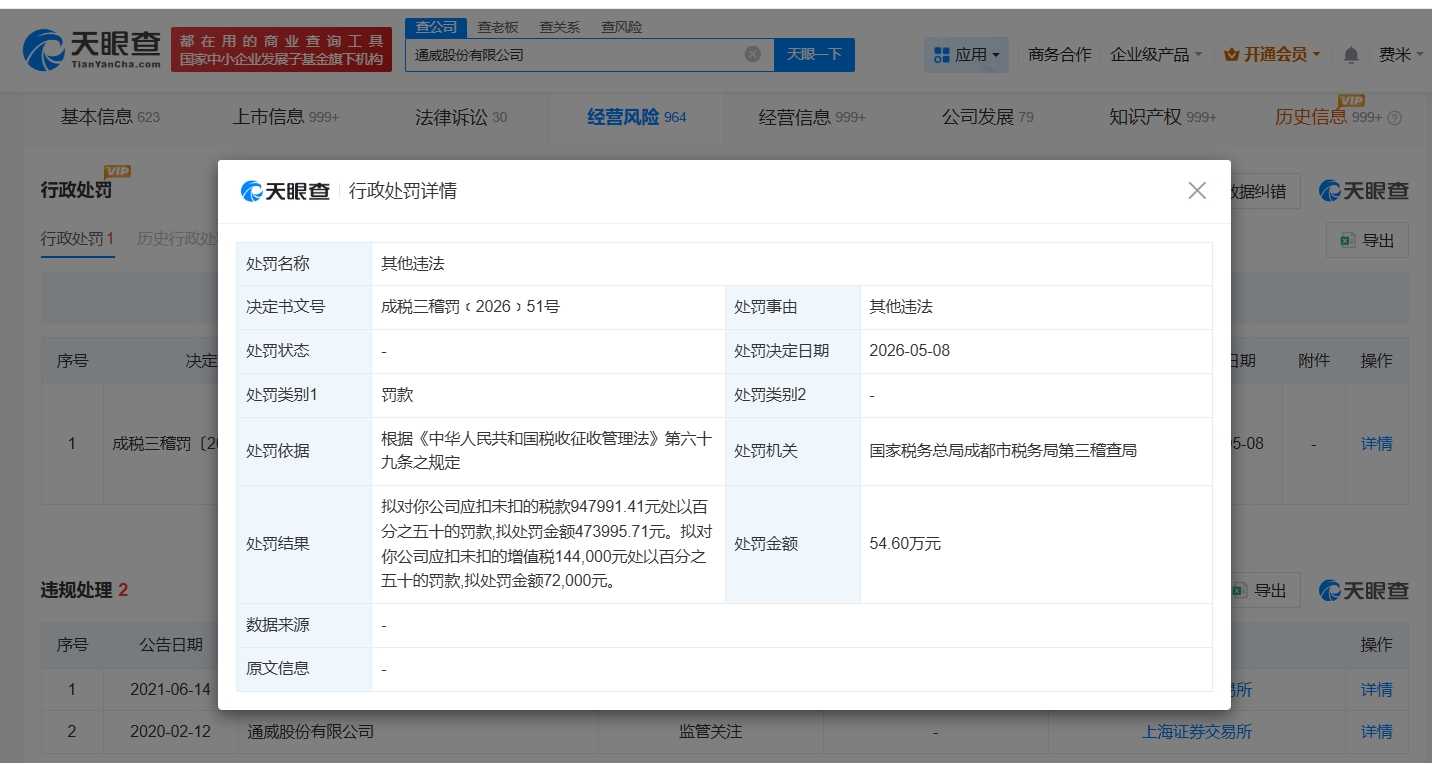This screenshot has height=763, width=1432.
Task: Select the 行政处罚 1 sub-tab
Action: point(78,239)
